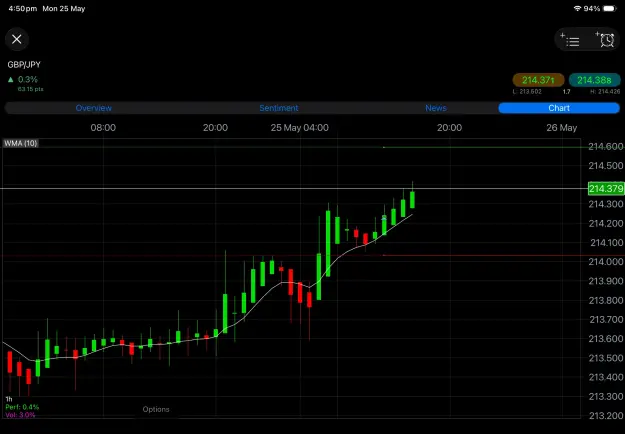Screen dimensions: 625x434
Task: Tap the 213.500 price axis label
Action: point(606,358)
